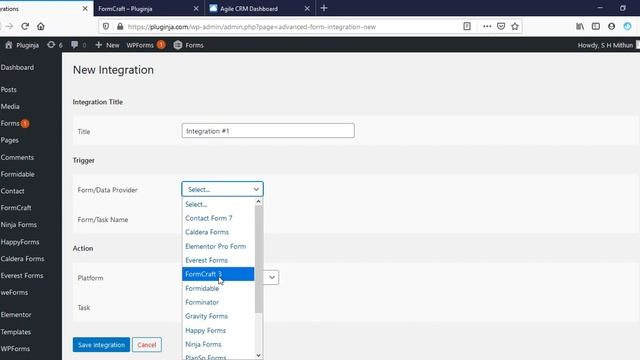The height and width of the screenshot is (360, 640).
Task: Click the Pluginja home icon in admin bar
Action: point(9,45)
